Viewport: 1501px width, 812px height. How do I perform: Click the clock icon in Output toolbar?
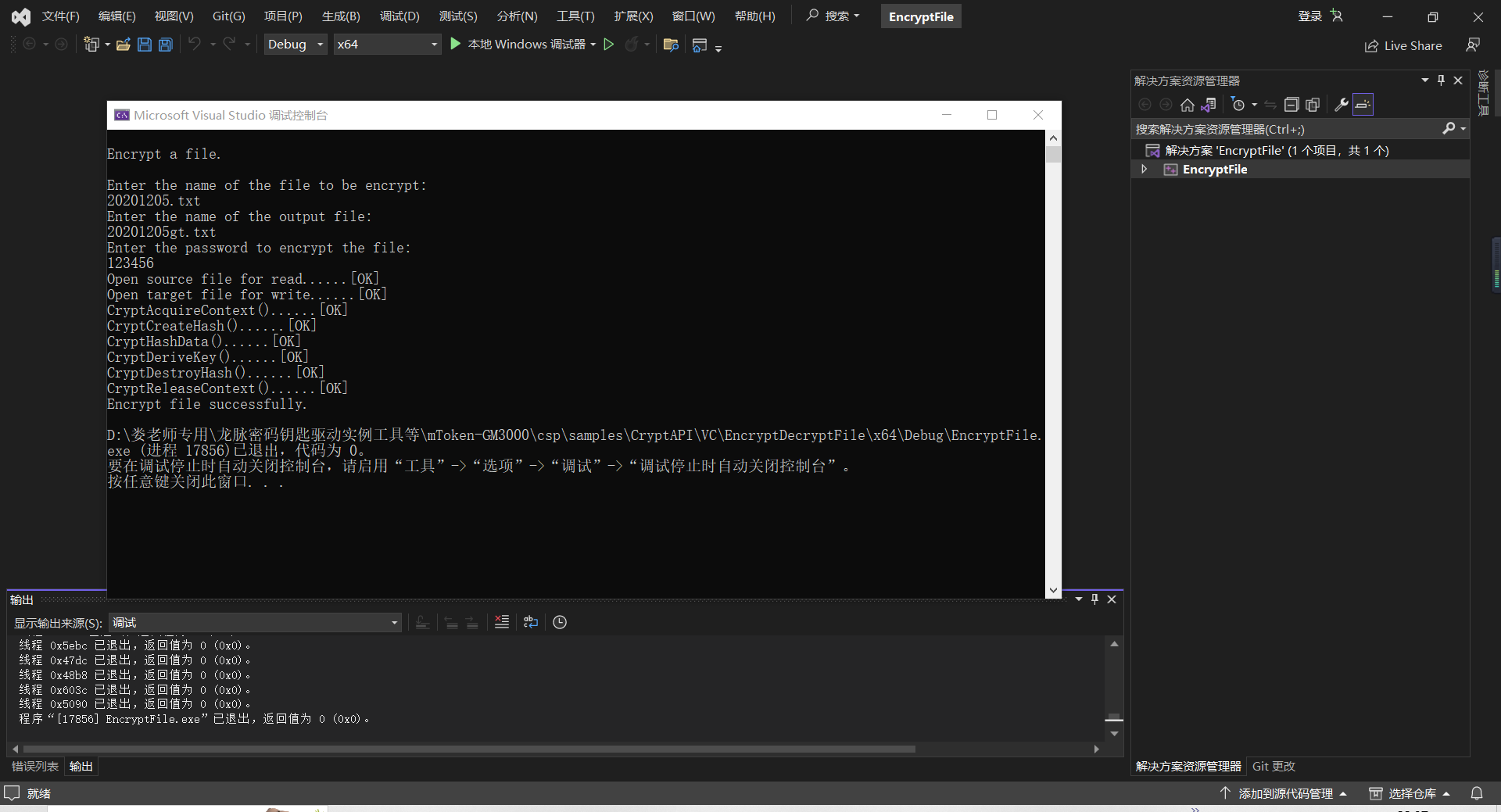(560, 622)
